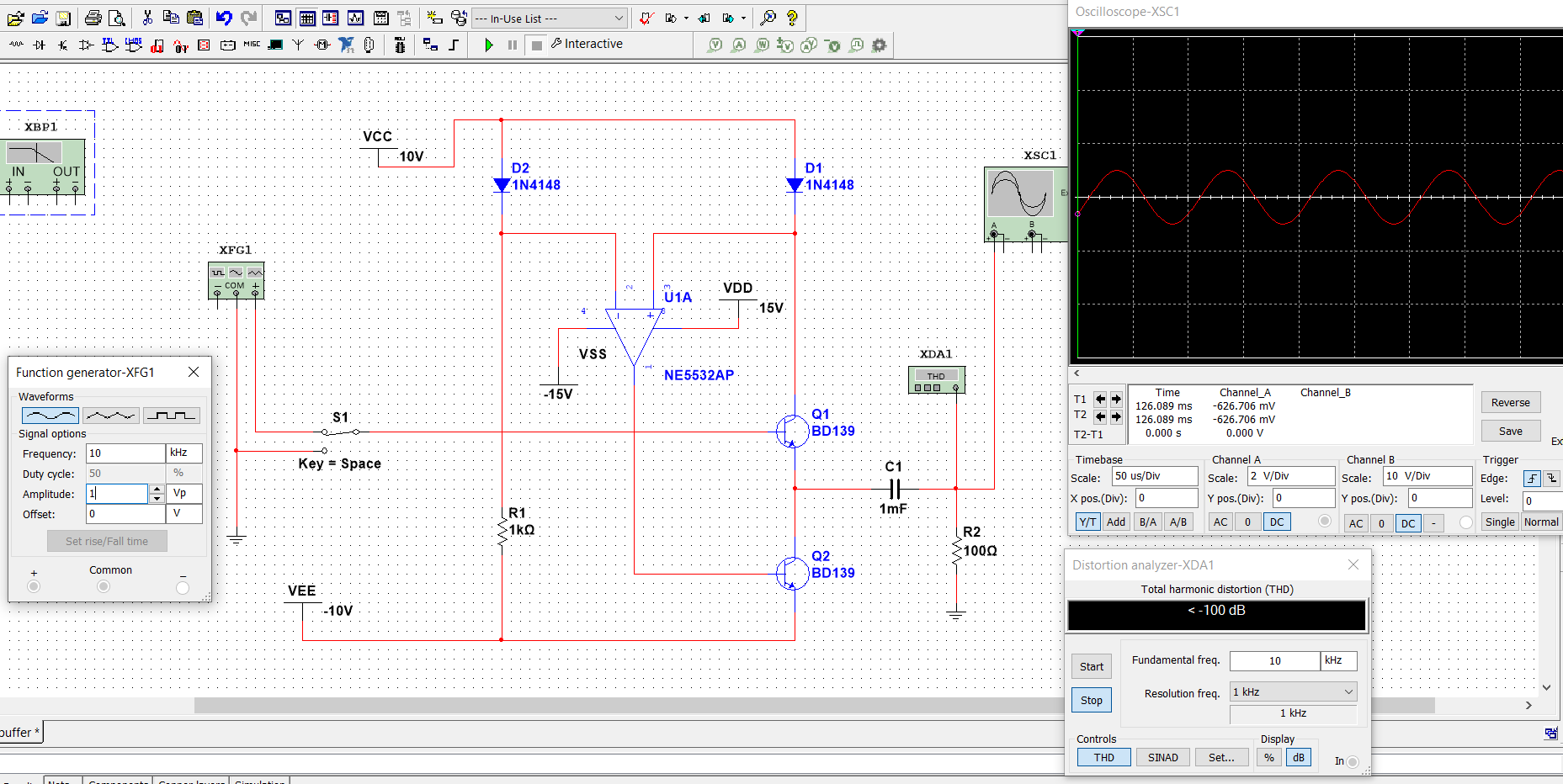Click the timebase Scale field
This screenshot has height=784, width=1563.
pos(1155,476)
